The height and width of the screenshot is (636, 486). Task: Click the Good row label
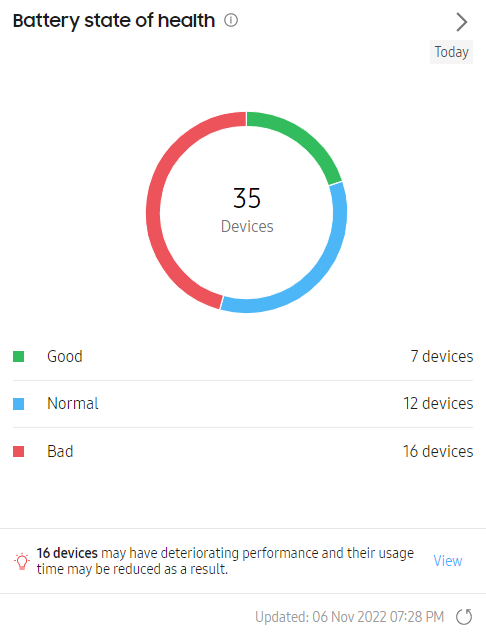click(65, 357)
